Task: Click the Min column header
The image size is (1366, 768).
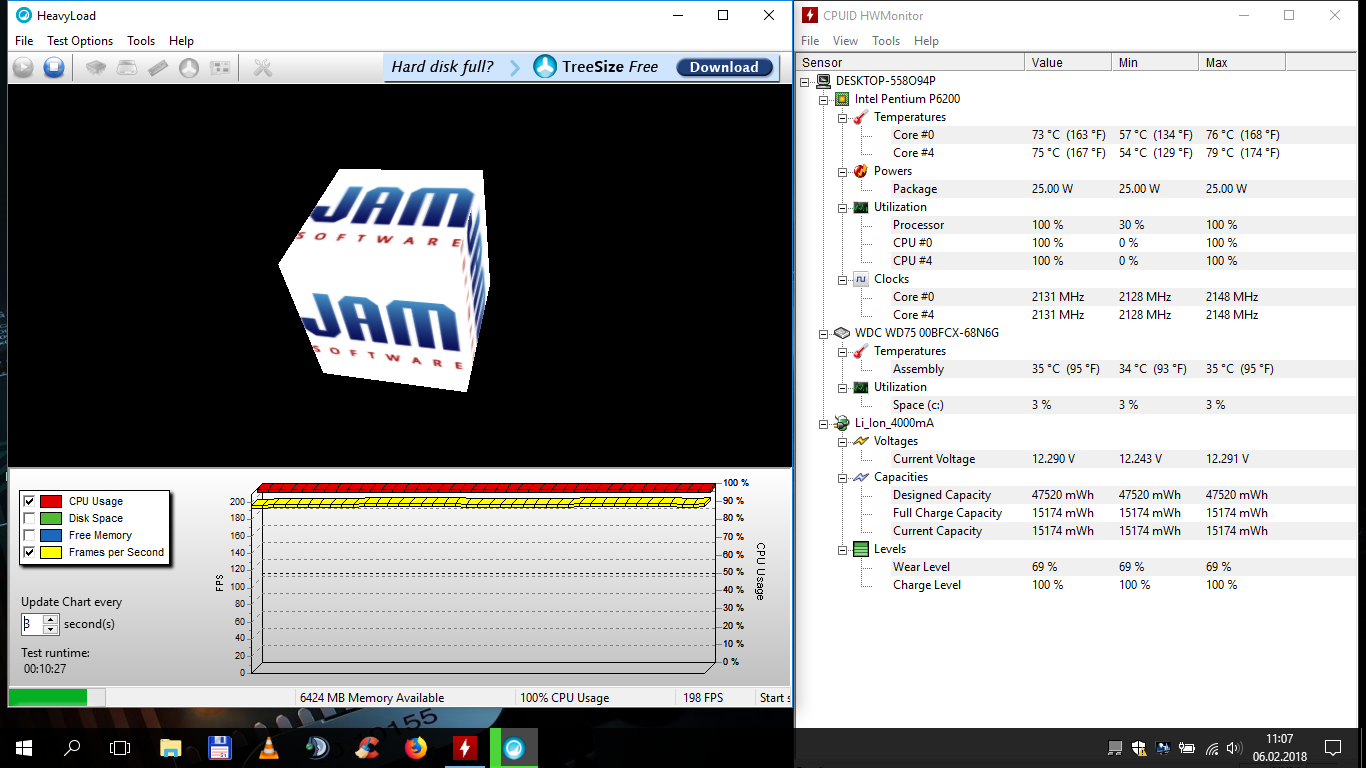Action: tap(1155, 62)
